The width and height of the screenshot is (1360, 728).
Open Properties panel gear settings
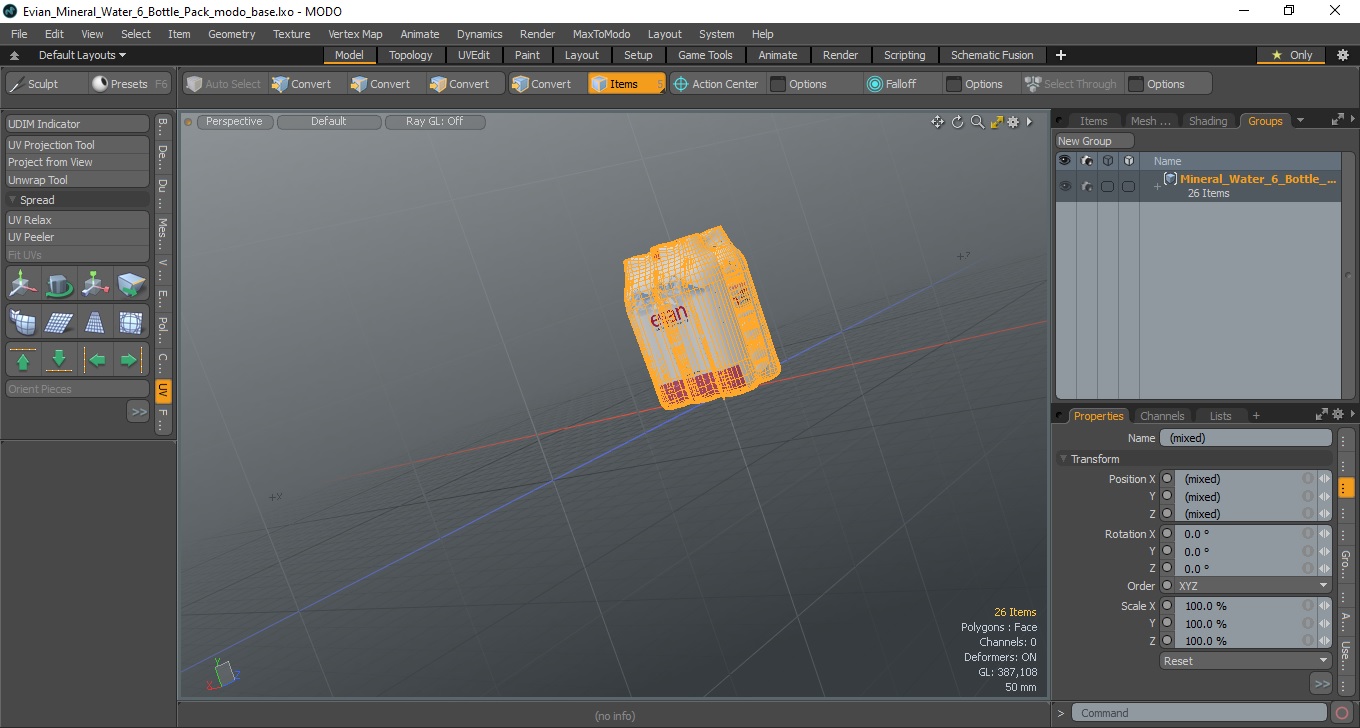pyautogui.click(x=1338, y=415)
